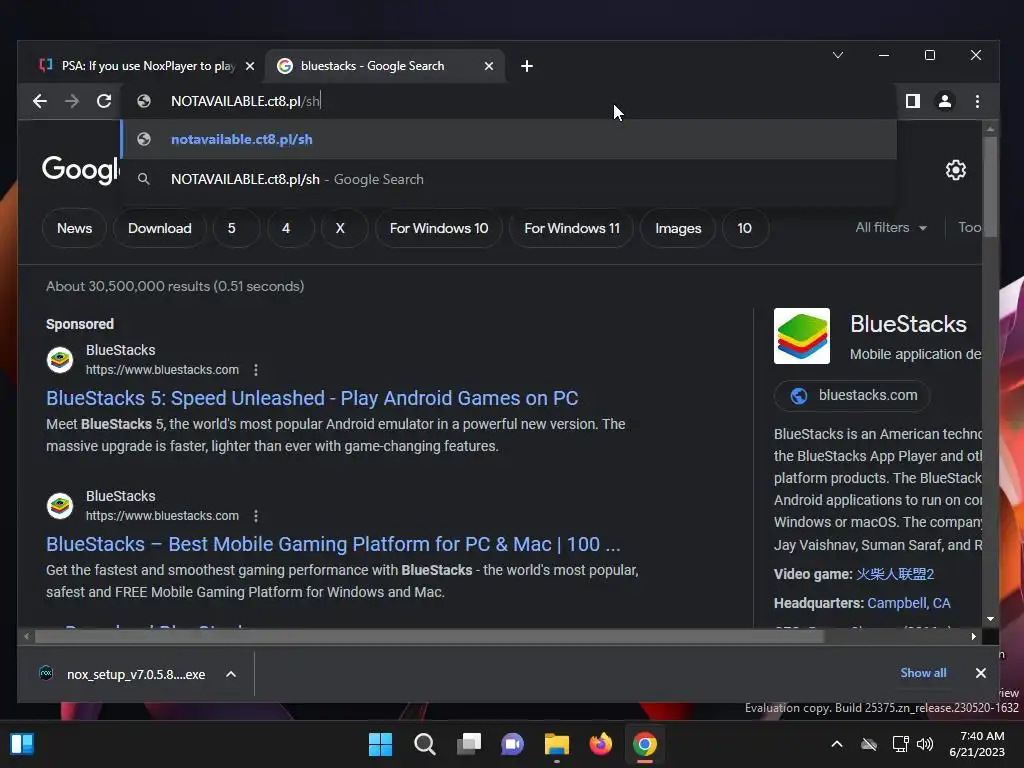Choose the For Windows 11 chip
The image size is (1024, 768).
pyautogui.click(x=571, y=228)
